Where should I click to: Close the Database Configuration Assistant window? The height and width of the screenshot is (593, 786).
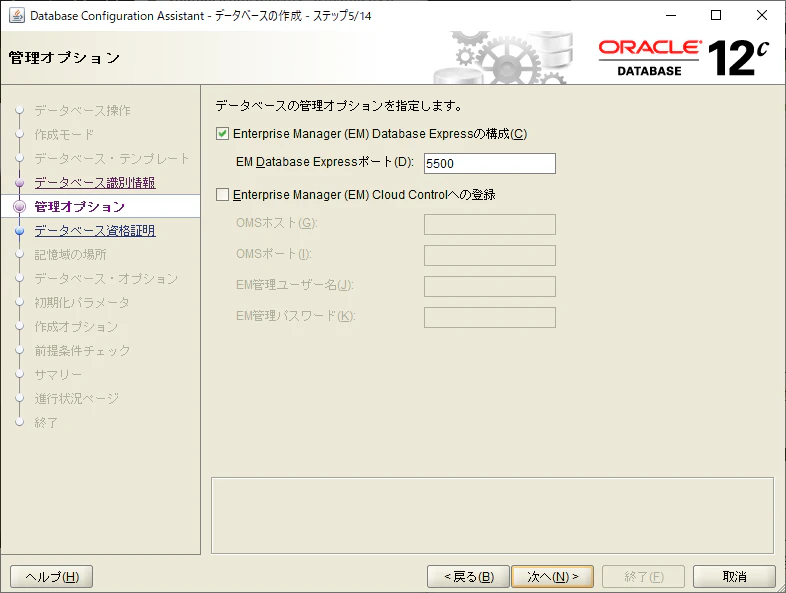point(762,16)
